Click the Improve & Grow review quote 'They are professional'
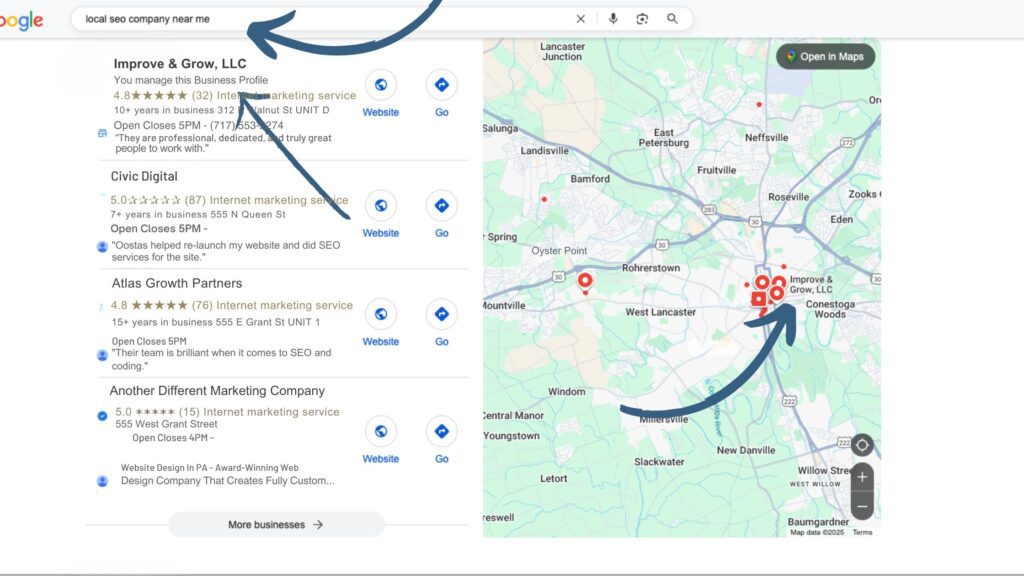 tap(223, 143)
